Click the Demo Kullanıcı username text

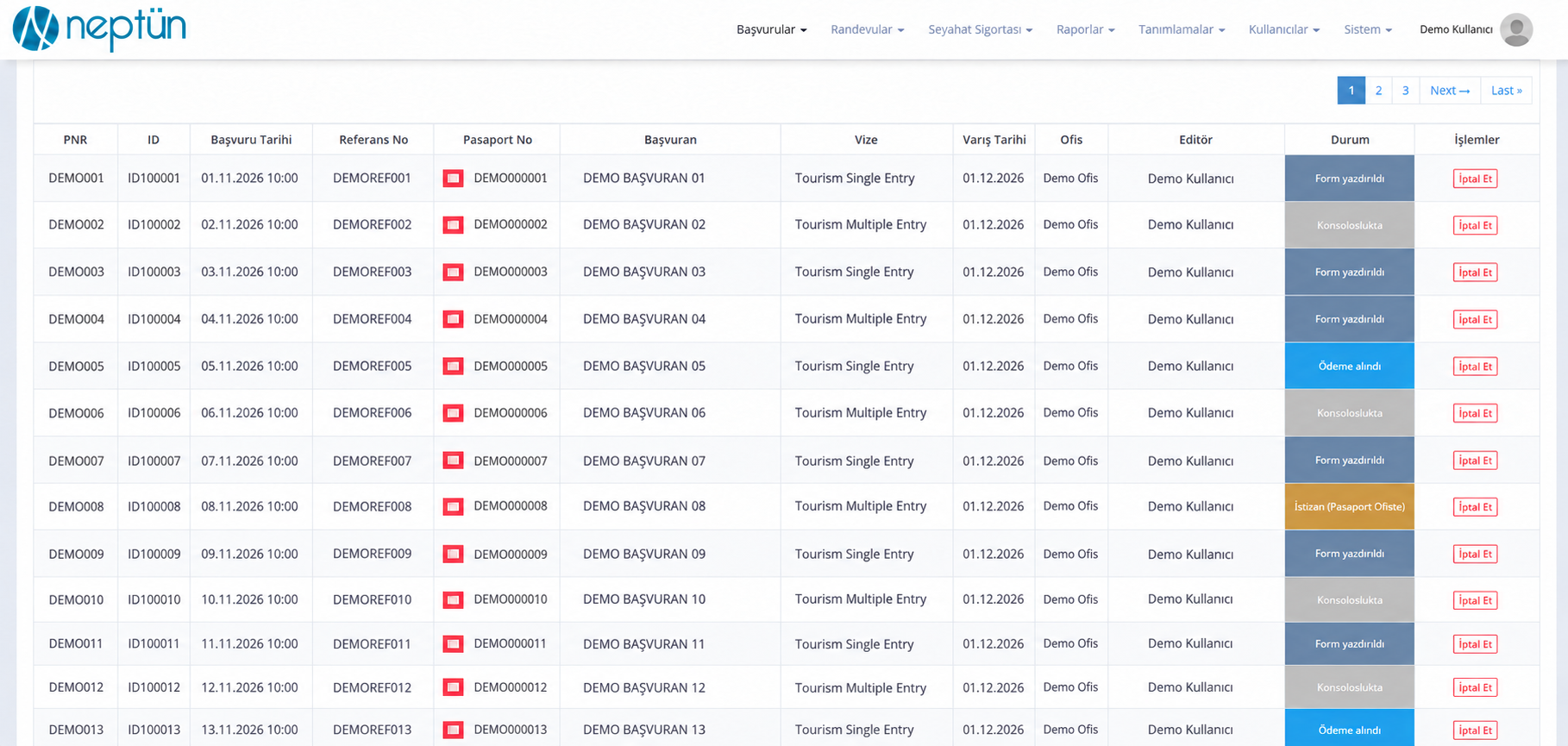click(x=1456, y=29)
